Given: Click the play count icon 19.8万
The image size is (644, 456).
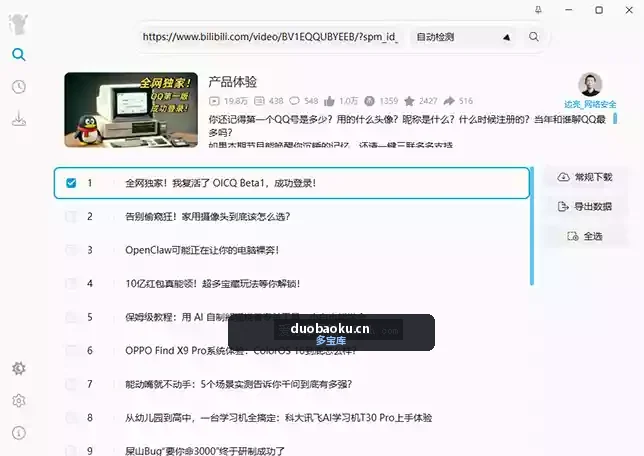Looking at the screenshot, I should pyautogui.click(x=214, y=101).
